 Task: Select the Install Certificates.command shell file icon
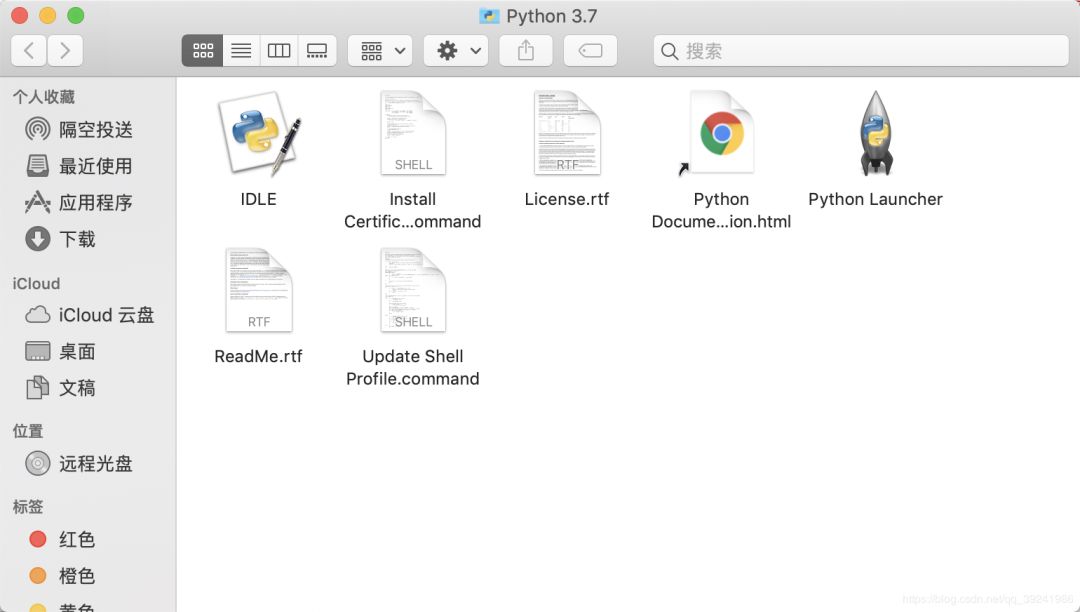pos(413,133)
